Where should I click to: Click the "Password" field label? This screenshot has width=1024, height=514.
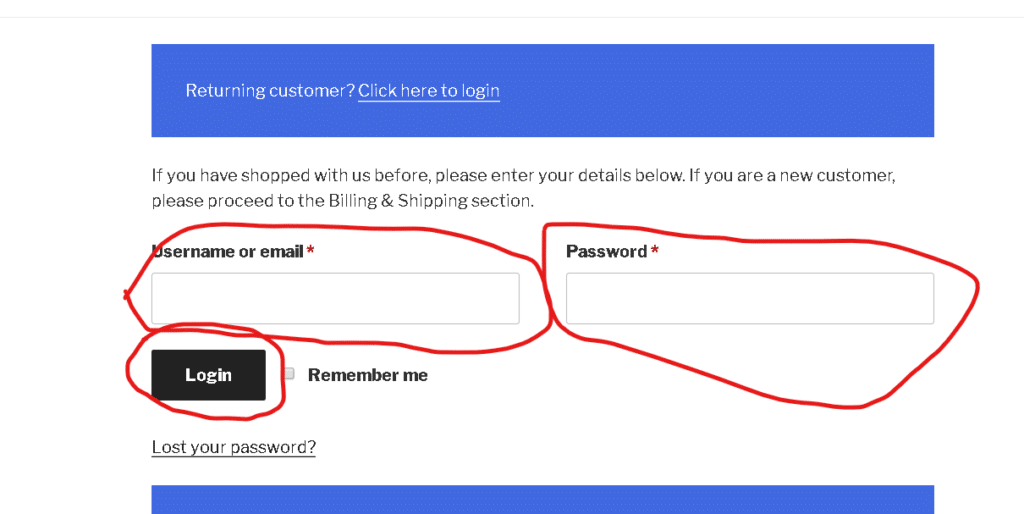click(x=606, y=251)
